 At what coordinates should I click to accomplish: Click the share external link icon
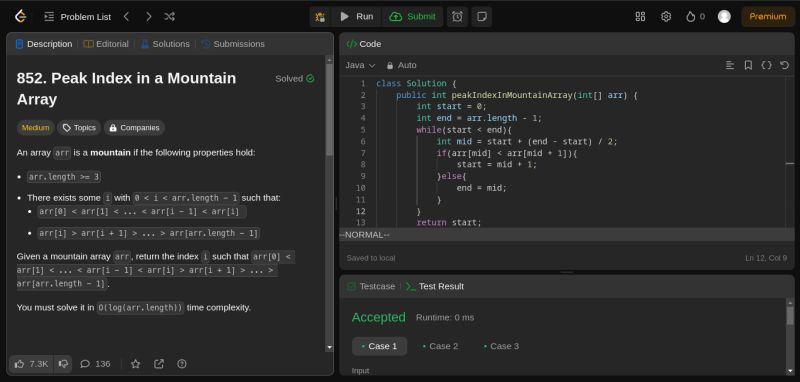[159, 364]
